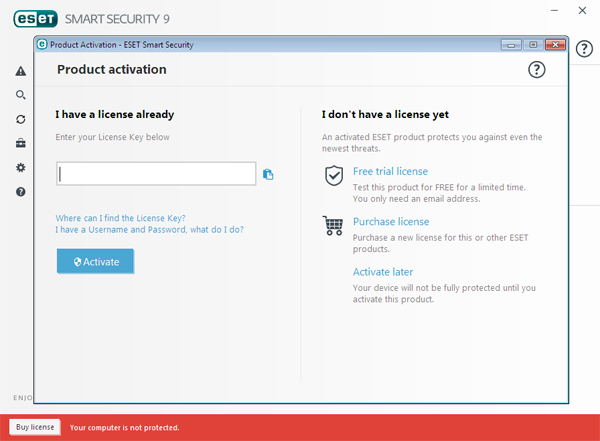Click 'I have a license already' heading
This screenshot has width=600, height=441.
tap(114, 114)
